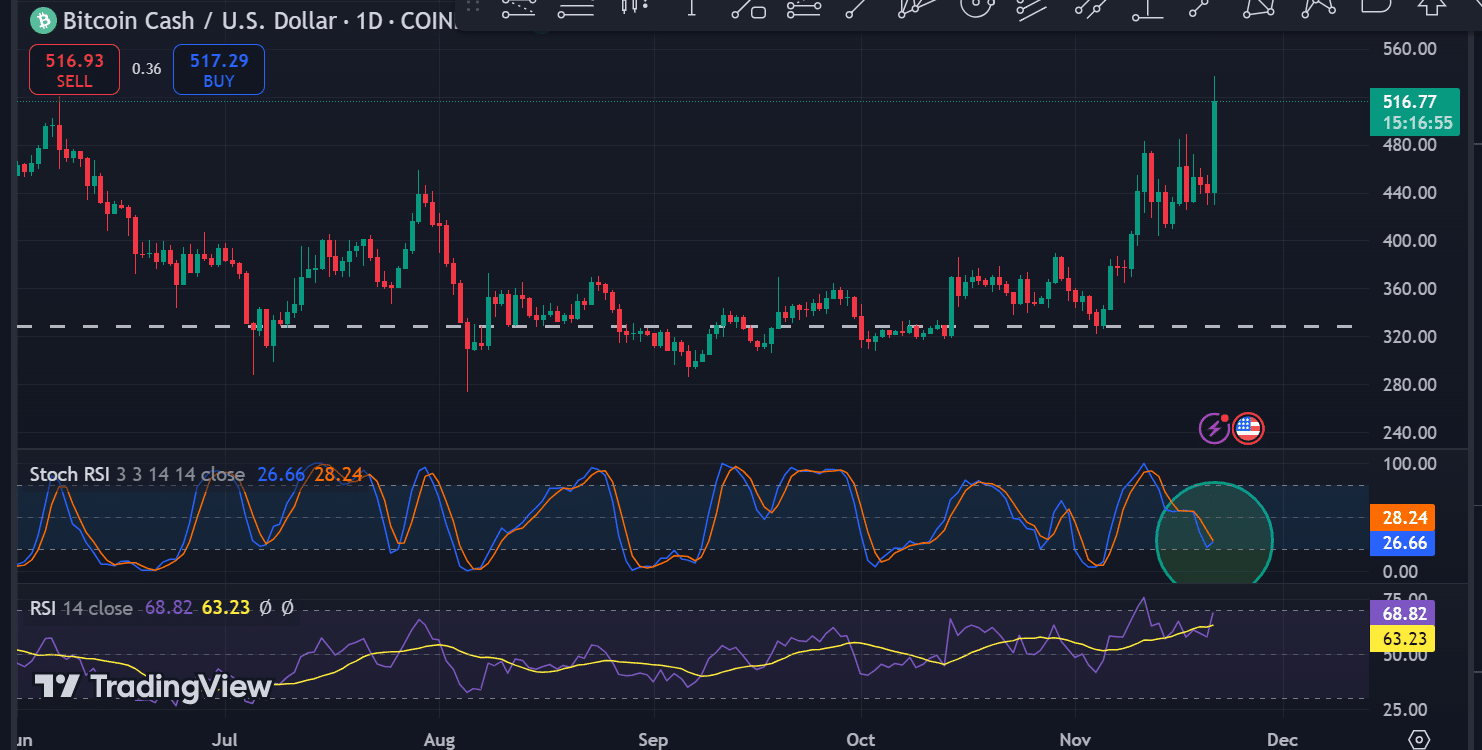Click the Oct label on time axis
This screenshot has width=1482, height=750.
pos(860,740)
